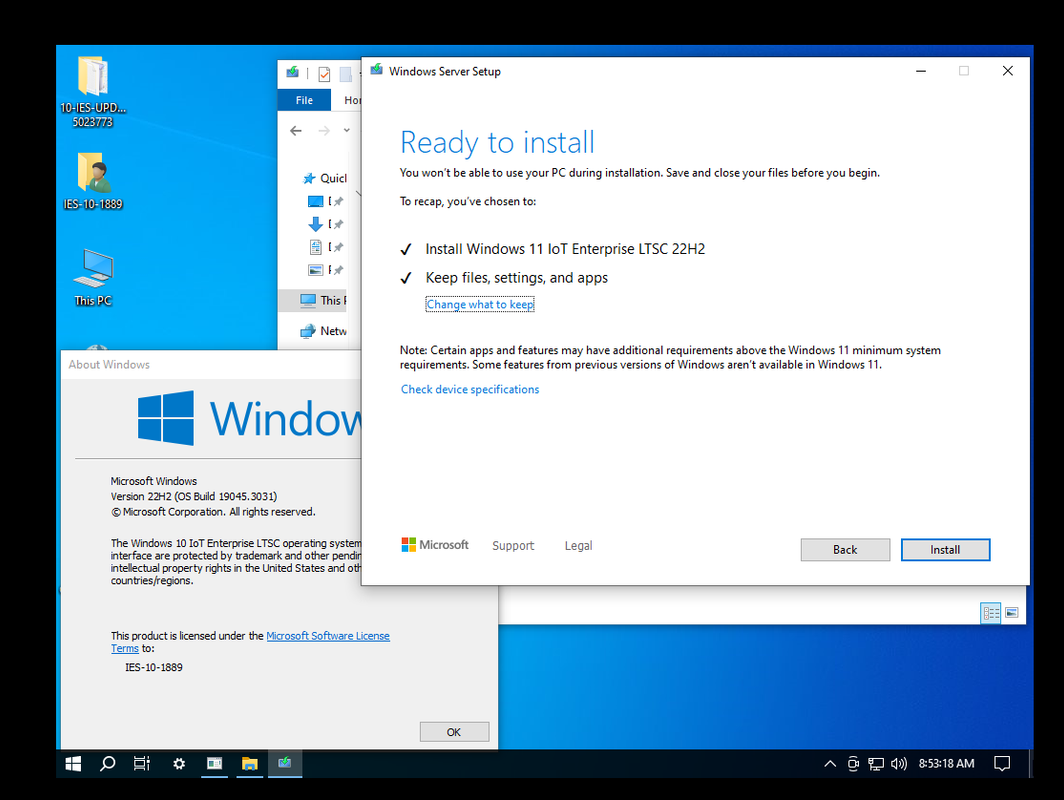Open the Legal link in setup footer

pos(578,546)
